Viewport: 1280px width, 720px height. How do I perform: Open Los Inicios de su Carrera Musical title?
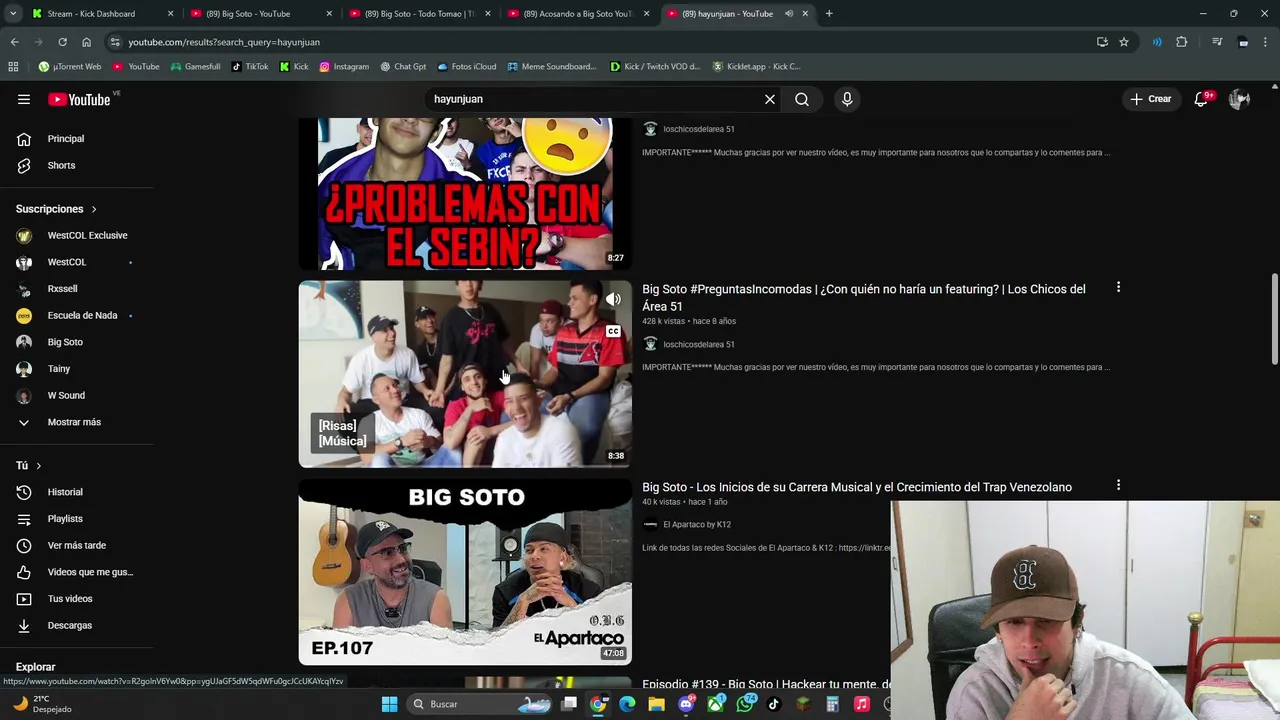pyautogui.click(x=857, y=487)
